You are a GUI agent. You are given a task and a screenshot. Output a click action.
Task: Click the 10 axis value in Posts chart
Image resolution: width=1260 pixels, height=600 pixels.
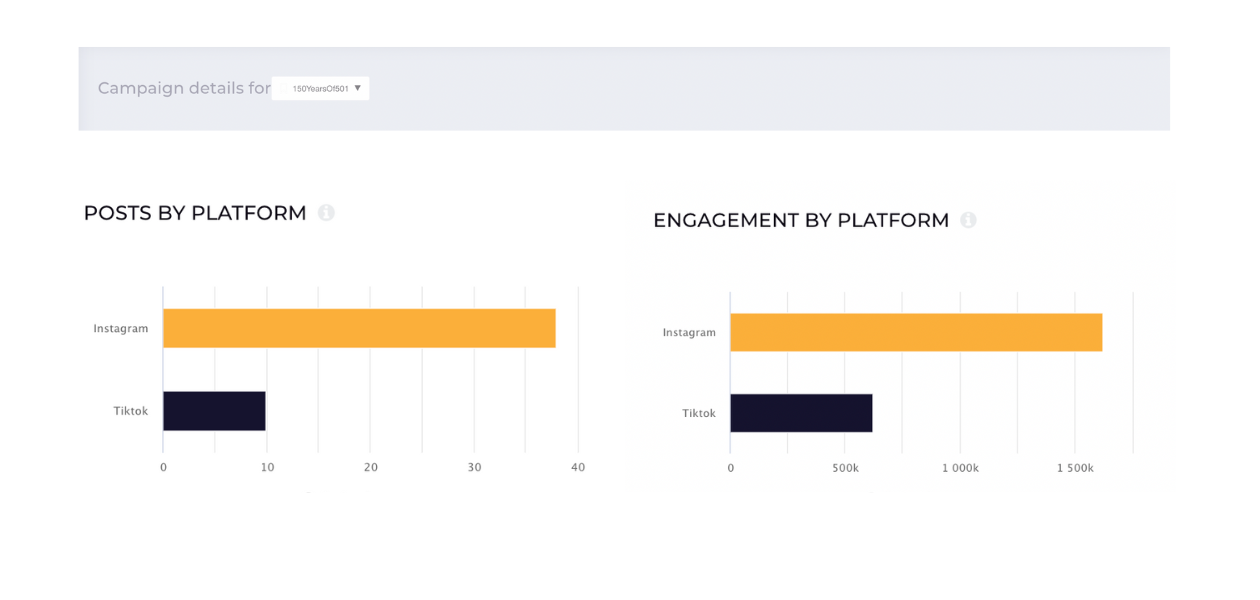click(267, 467)
